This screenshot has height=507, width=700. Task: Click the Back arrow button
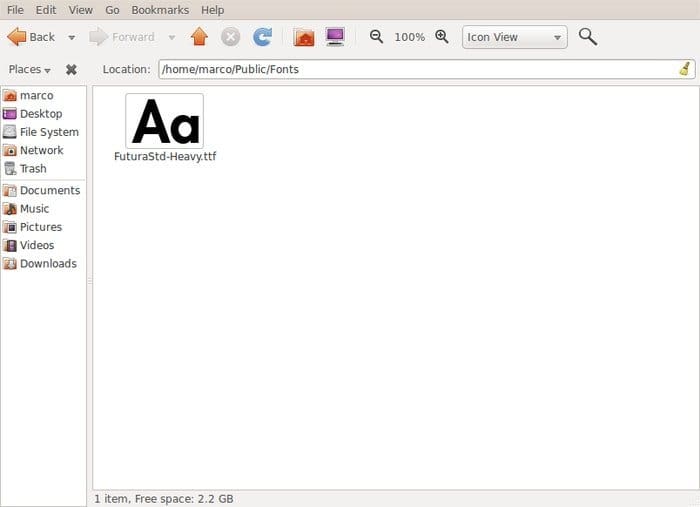(x=31, y=37)
